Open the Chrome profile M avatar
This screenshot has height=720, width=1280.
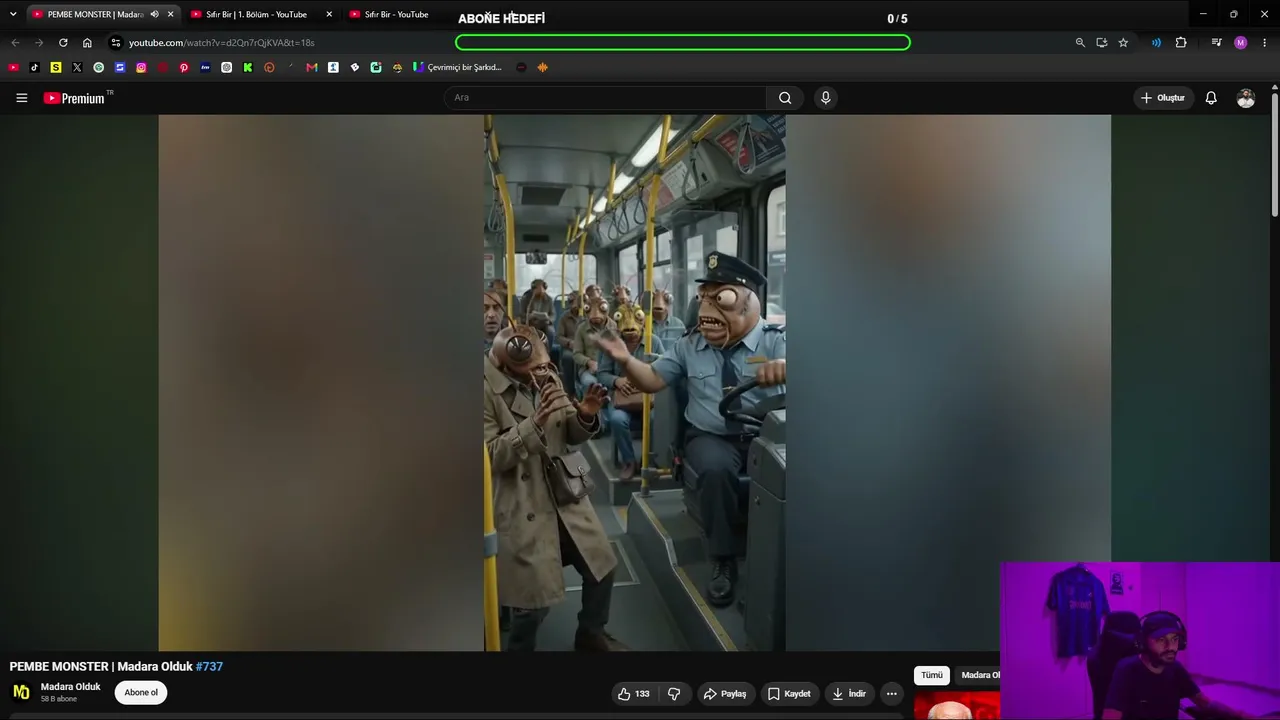coord(1241,43)
